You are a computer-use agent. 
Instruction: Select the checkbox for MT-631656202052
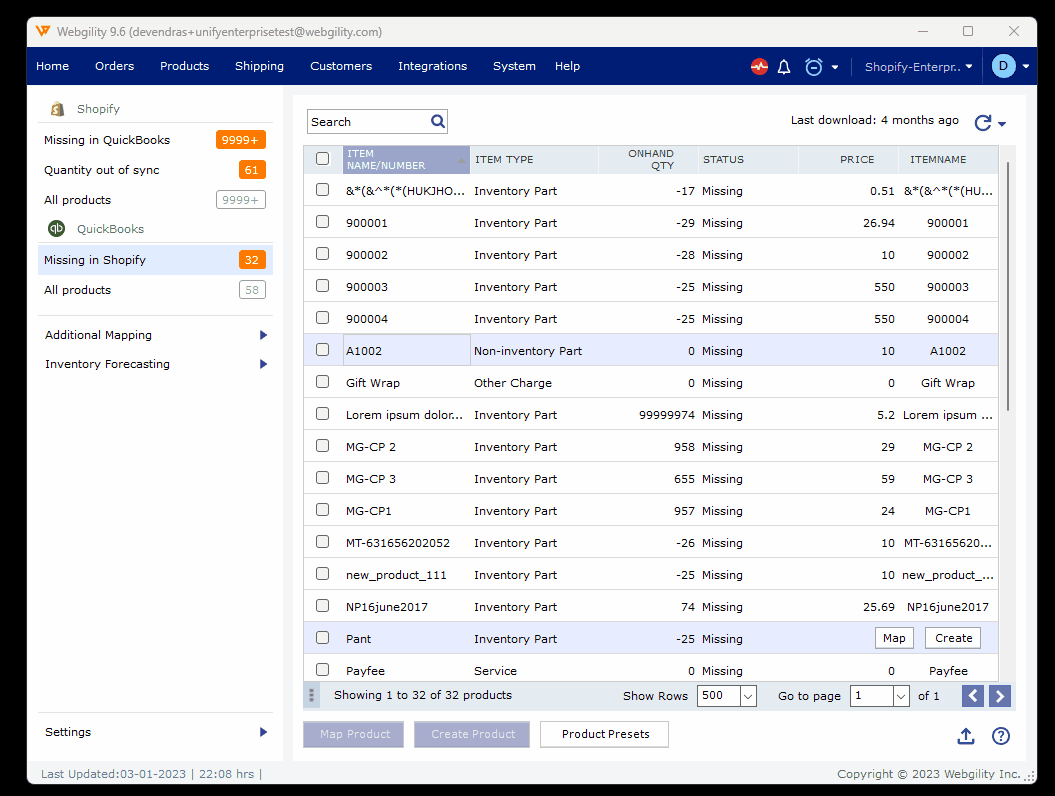(323, 542)
